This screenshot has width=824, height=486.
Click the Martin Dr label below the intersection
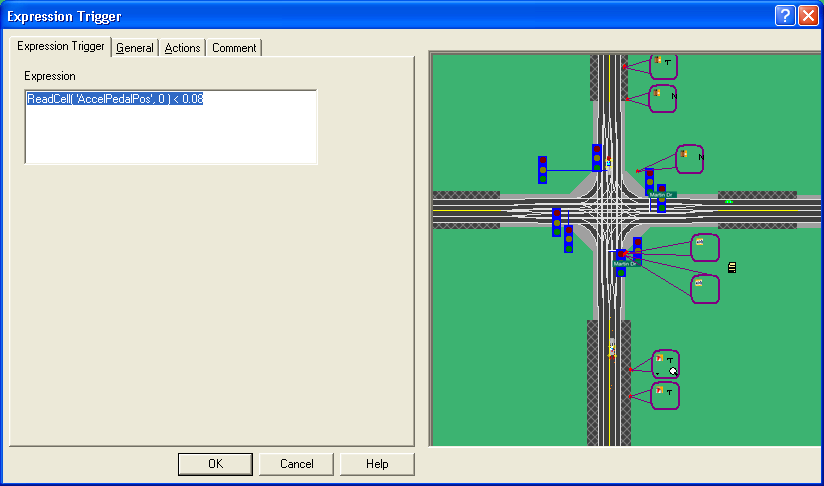pyautogui.click(x=626, y=263)
